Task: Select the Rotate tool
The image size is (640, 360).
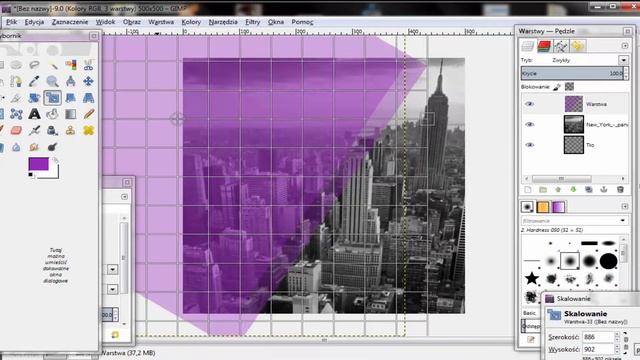Action: click(34, 98)
